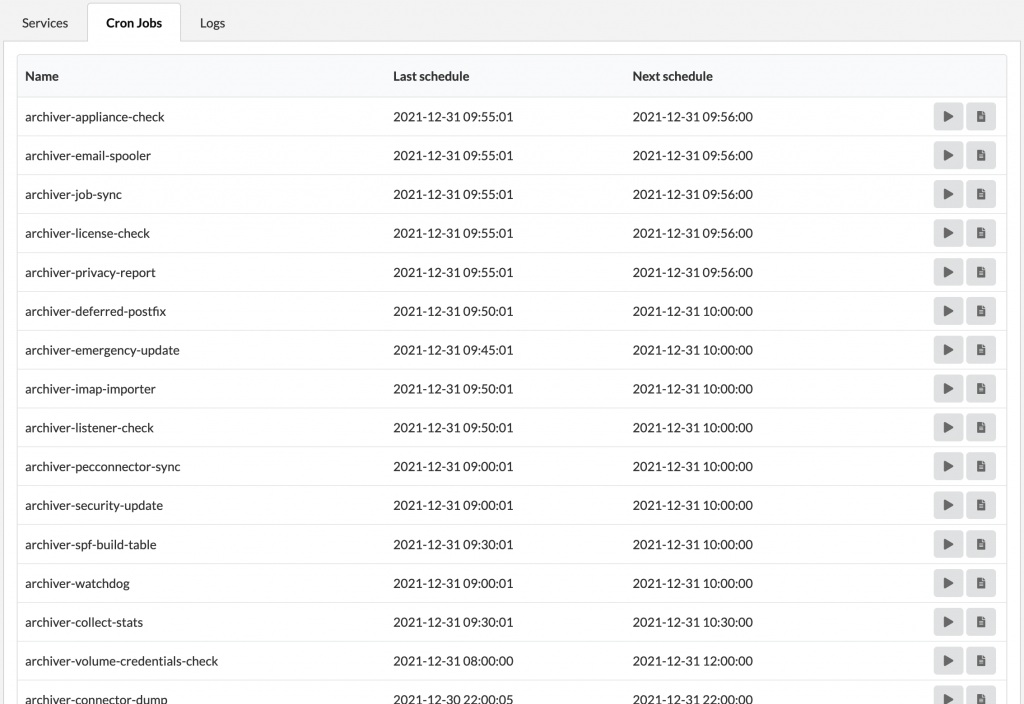View log for archiver-appliance-check
This screenshot has width=1024, height=704.
pos(981,117)
